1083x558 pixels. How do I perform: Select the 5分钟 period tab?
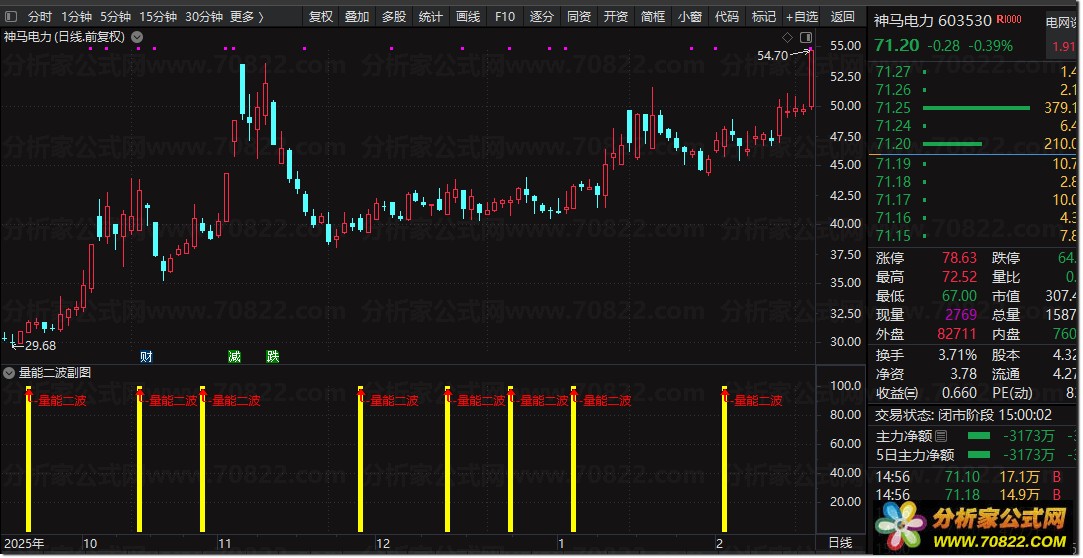(x=115, y=17)
